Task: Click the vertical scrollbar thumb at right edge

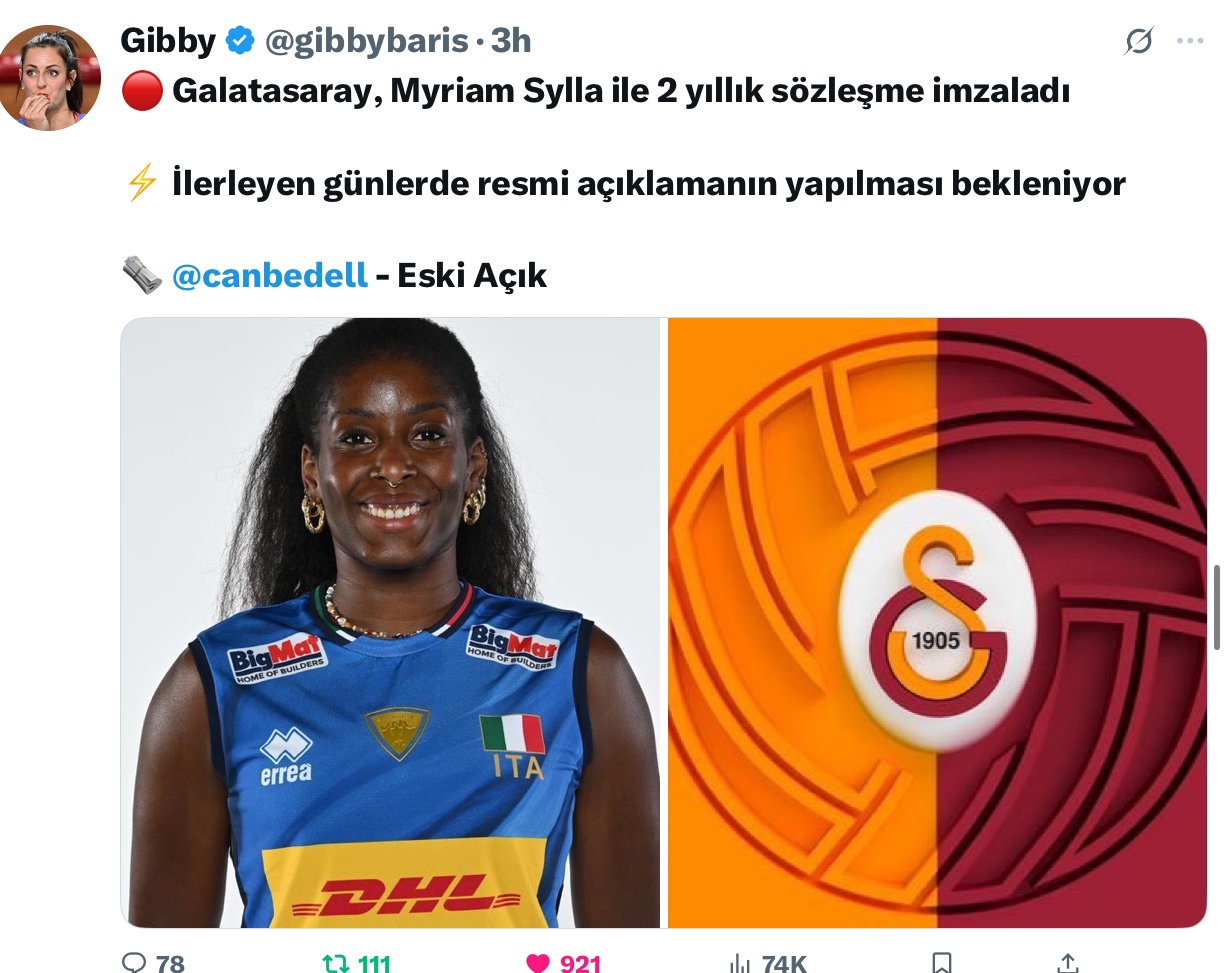Action: [x=1217, y=607]
